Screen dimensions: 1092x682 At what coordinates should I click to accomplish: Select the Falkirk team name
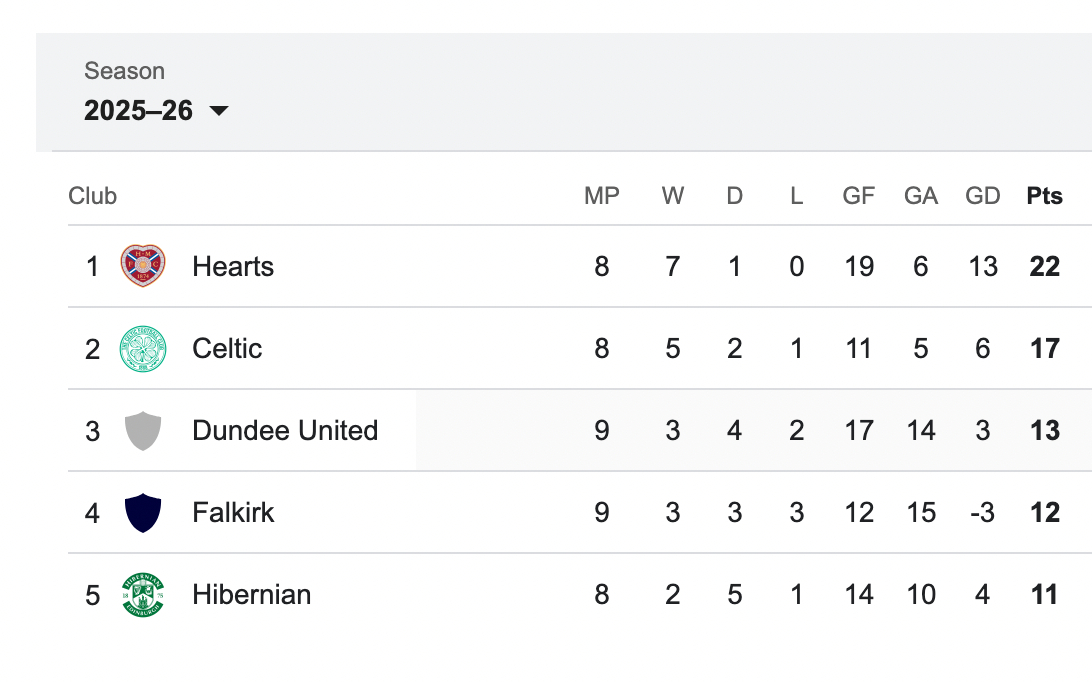pyautogui.click(x=233, y=513)
